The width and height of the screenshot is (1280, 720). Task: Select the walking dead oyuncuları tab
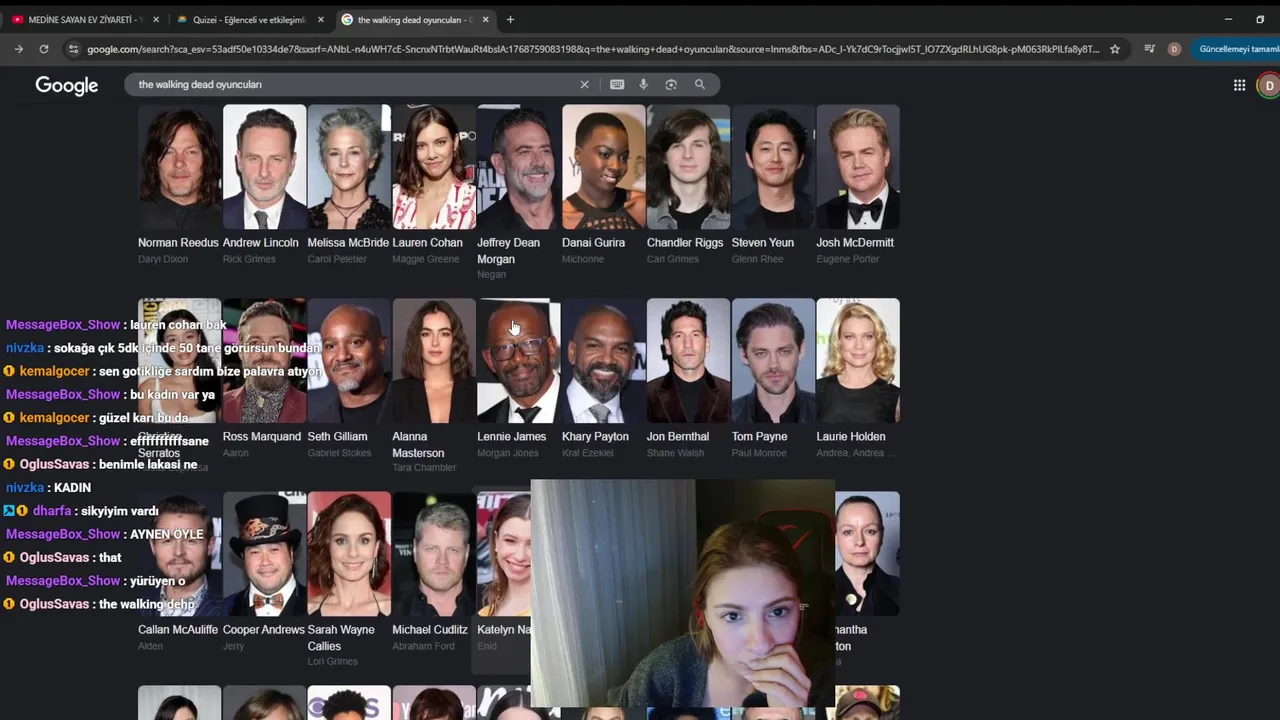point(415,19)
